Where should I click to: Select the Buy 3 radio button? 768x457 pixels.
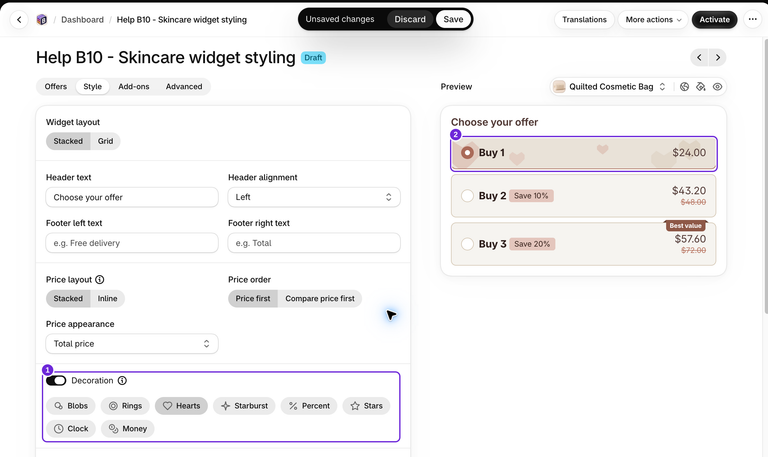click(x=467, y=244)
